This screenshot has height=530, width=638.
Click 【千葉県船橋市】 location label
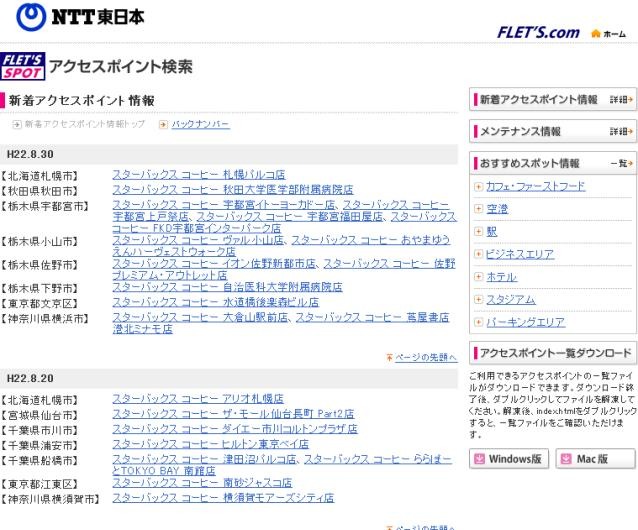click(x=39, y=460)
